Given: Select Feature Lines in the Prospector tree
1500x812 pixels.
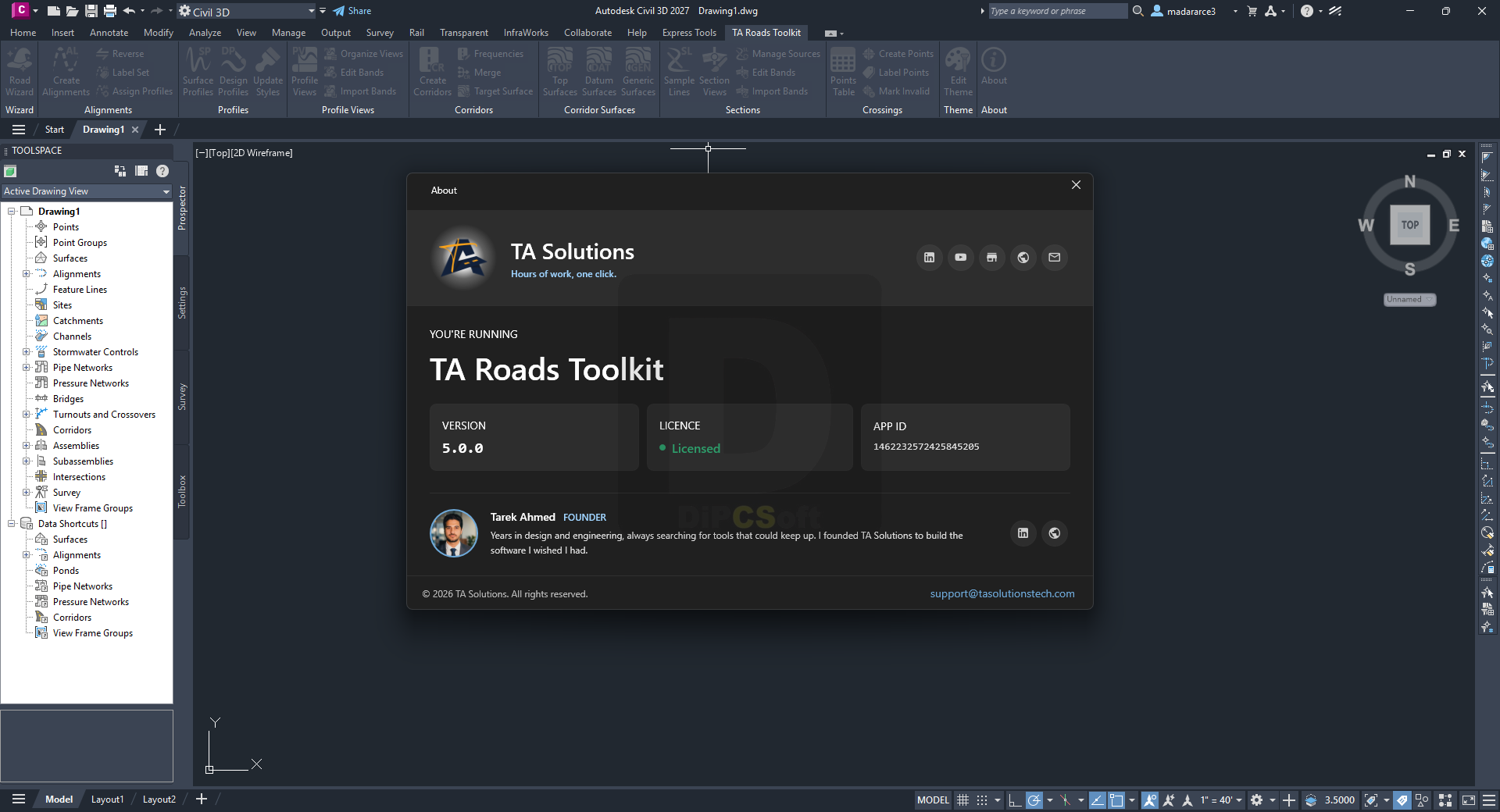Looking at the screenshot, I should tap(80, 290).
